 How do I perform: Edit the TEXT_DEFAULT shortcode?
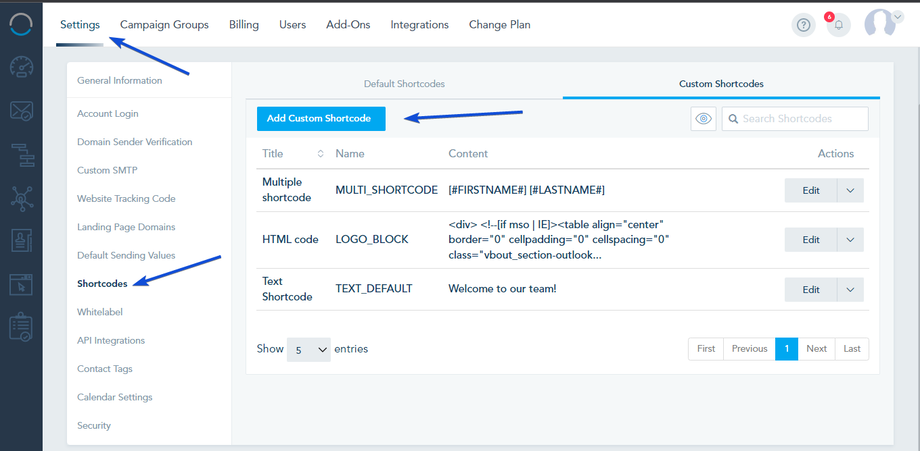810,289
